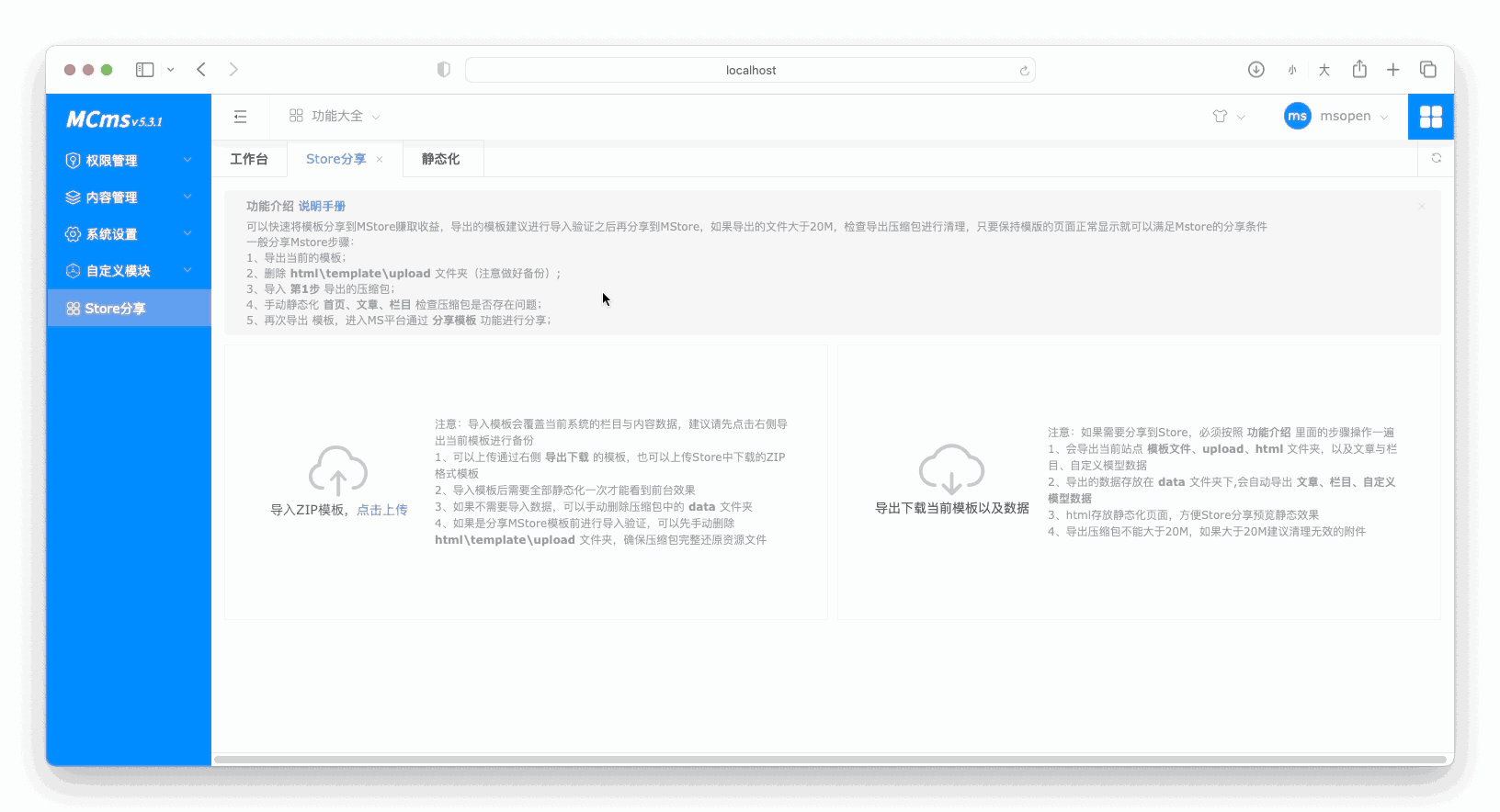Open the blue grid apps icon
1500x812 pixels.
(1430, 117)
